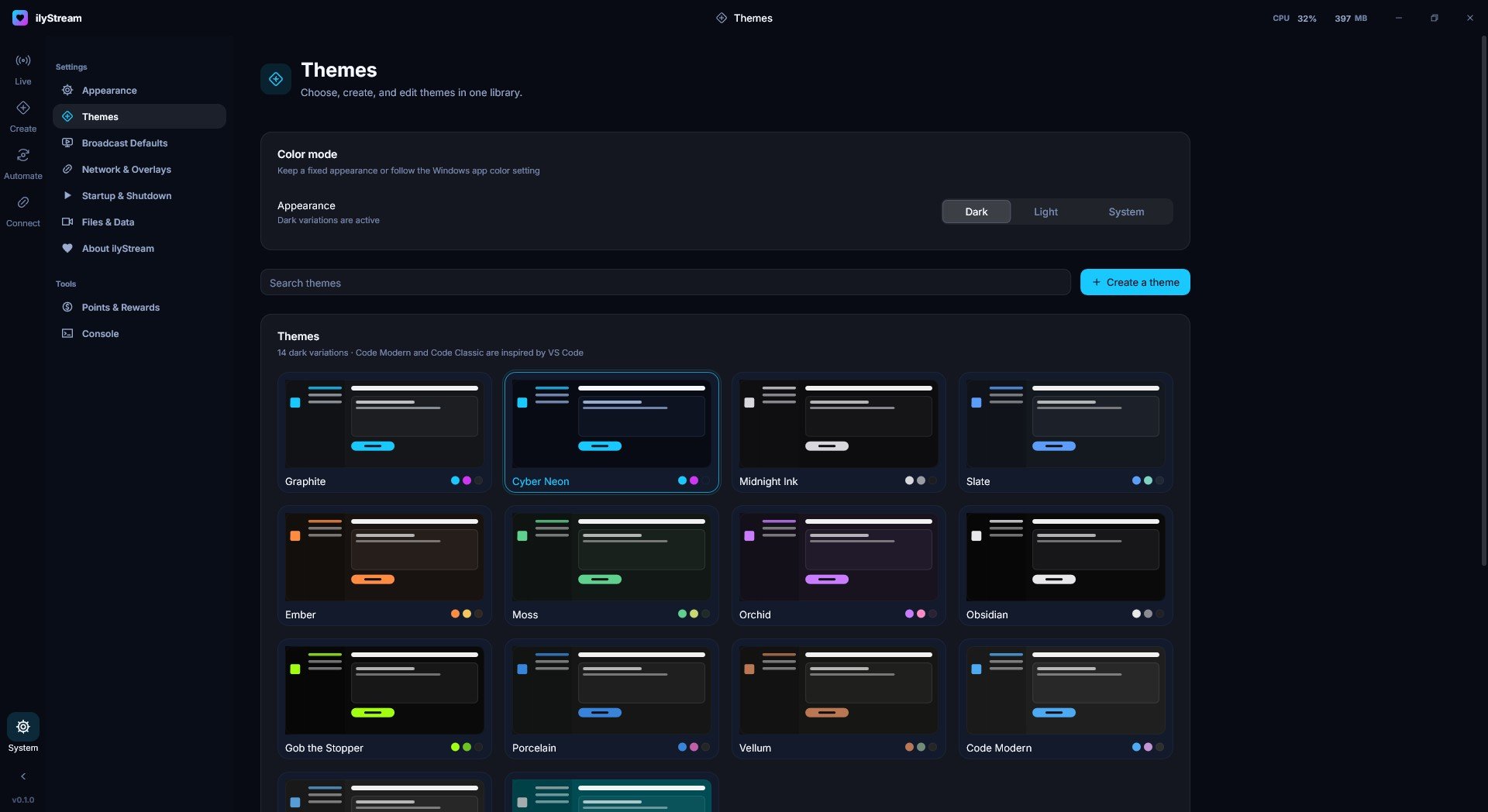
Task: Select the Orchid theme card
Action: click(x=839, y=566)
